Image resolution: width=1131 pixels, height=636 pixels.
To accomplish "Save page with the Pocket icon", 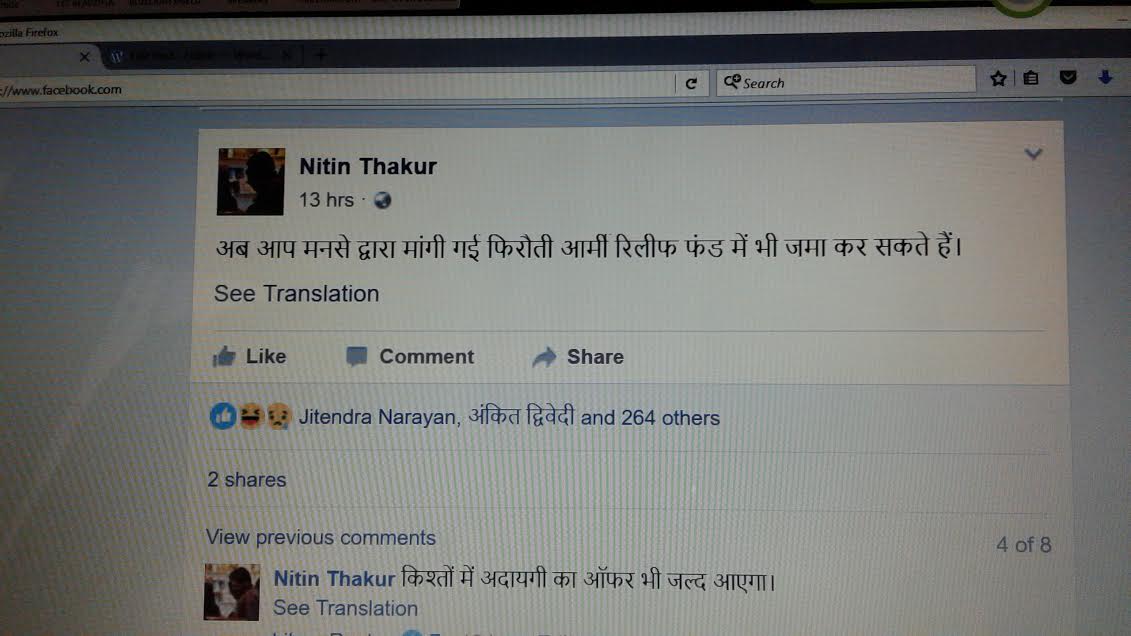I will point(1068,77).
